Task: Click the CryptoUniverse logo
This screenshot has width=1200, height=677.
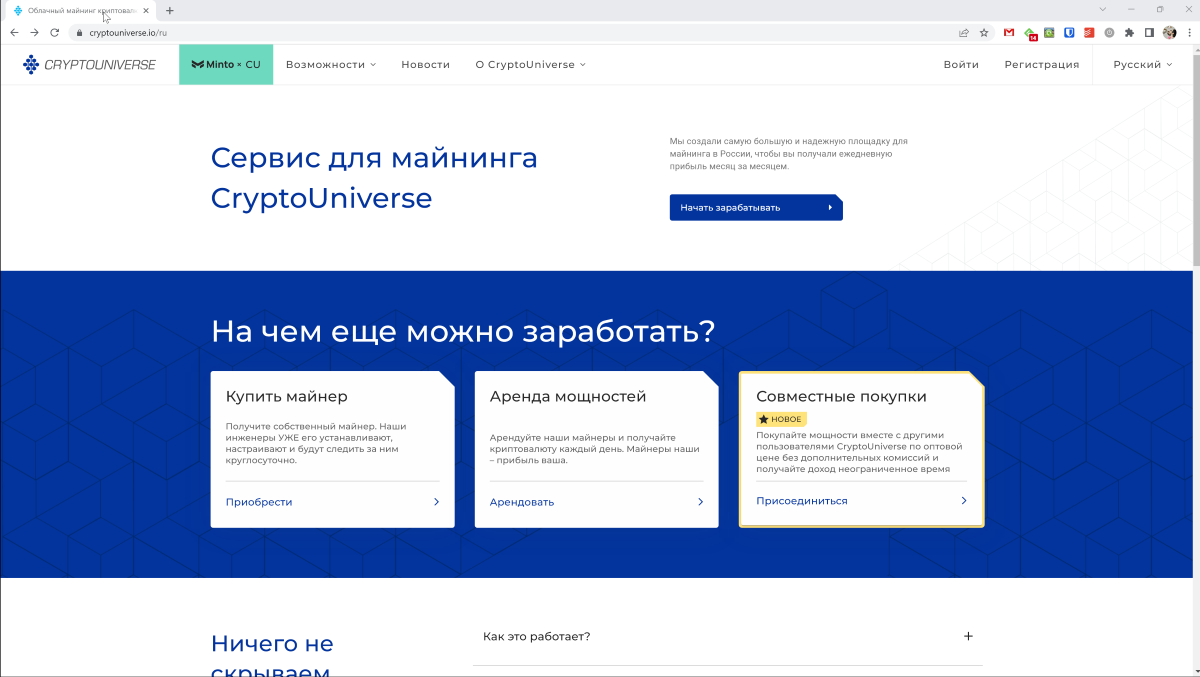Action: point(89,65)
